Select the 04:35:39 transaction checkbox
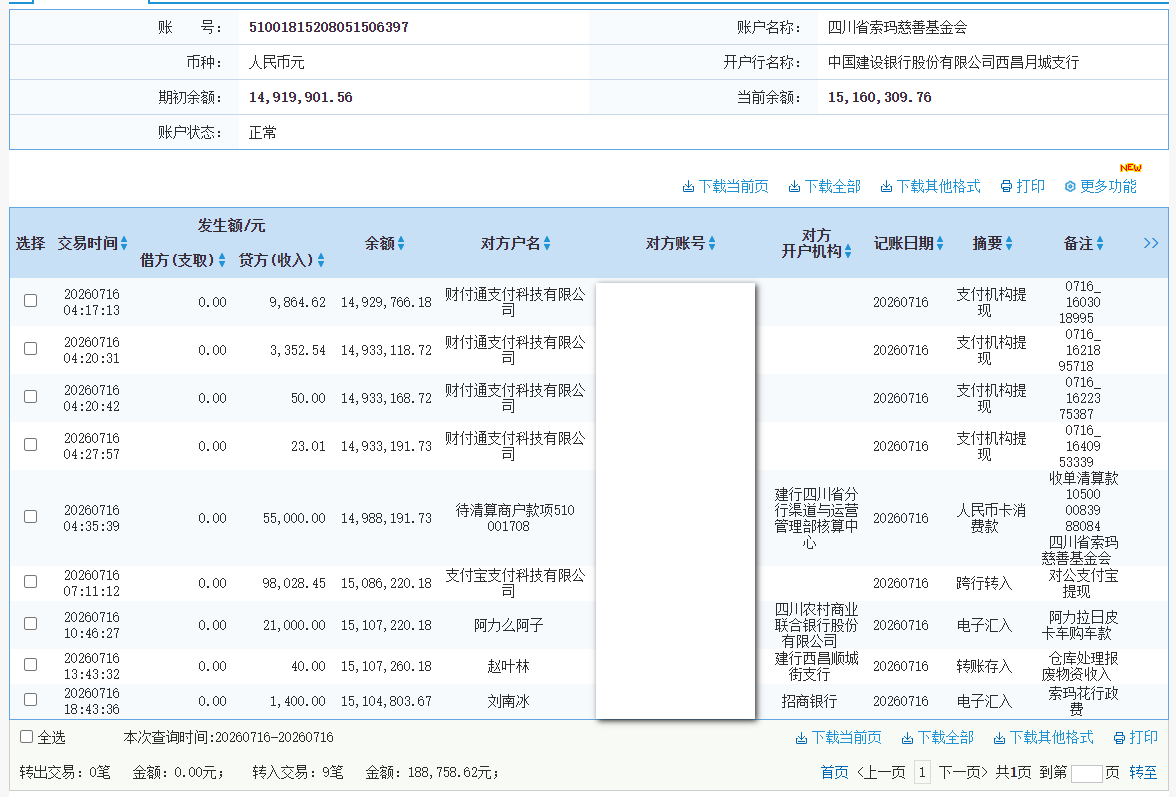The image size is (1176, 797). tap(31, 517)
